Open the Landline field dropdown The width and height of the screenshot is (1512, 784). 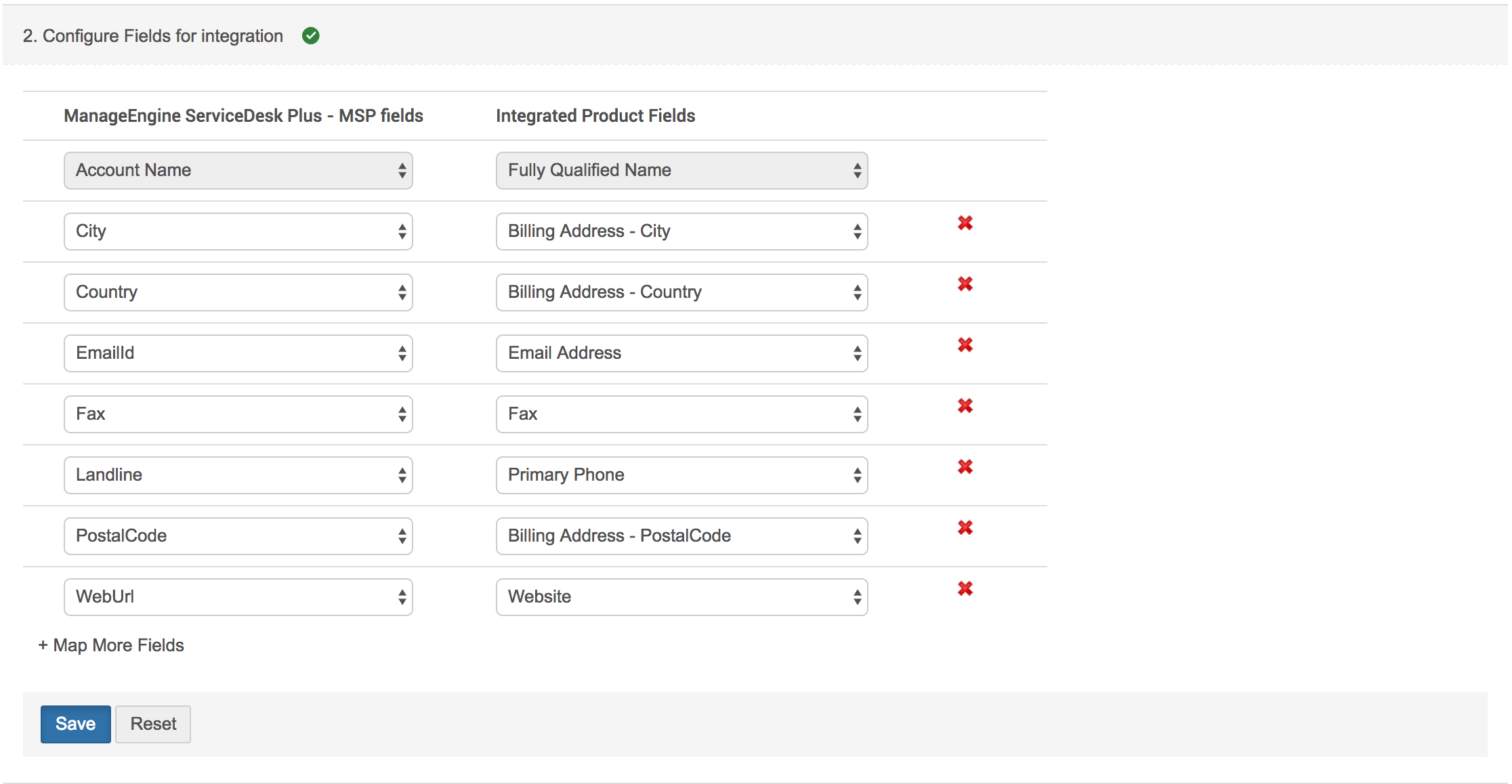(x=238, y=475)
